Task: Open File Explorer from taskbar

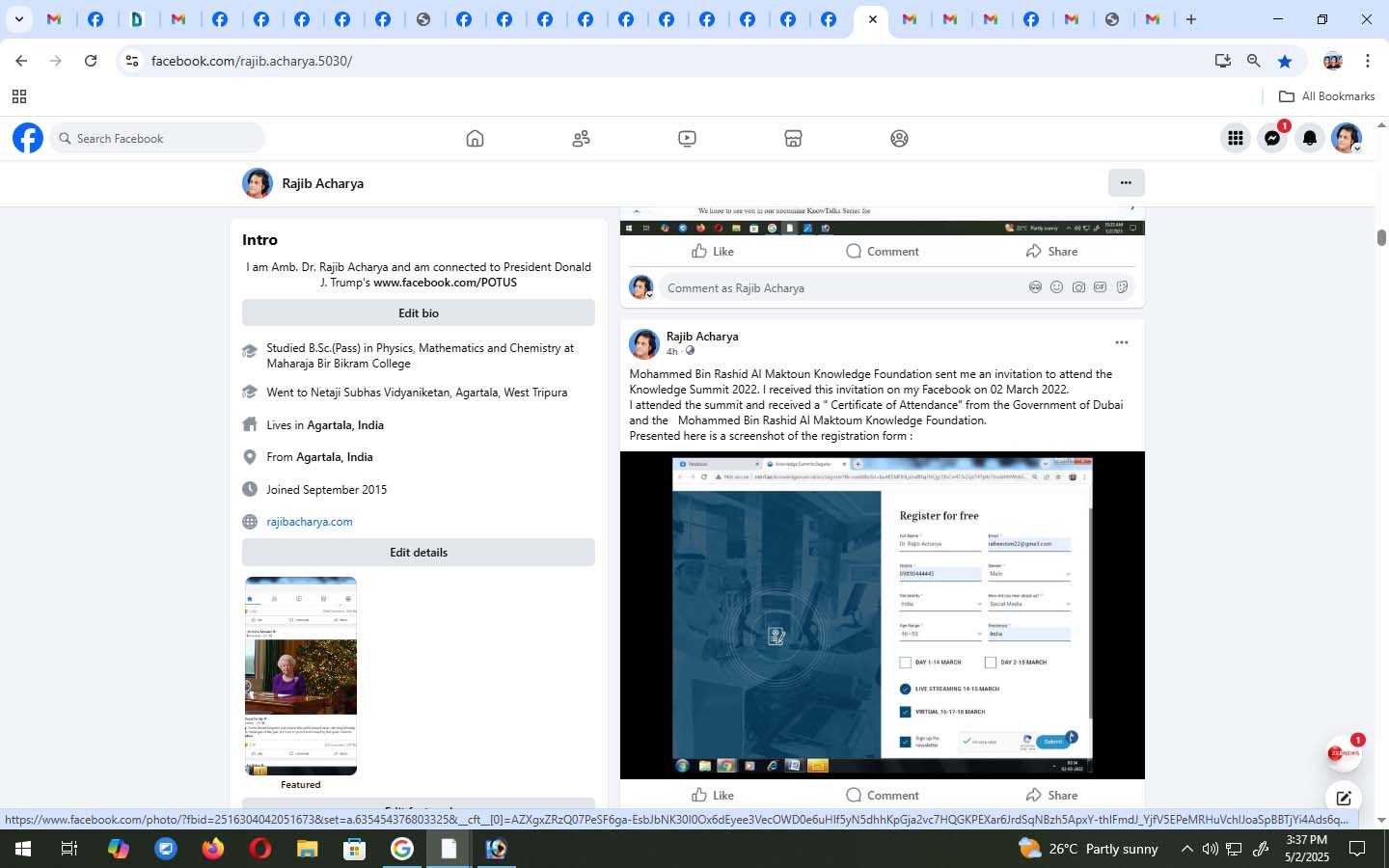Action: (x=307, y=849)
